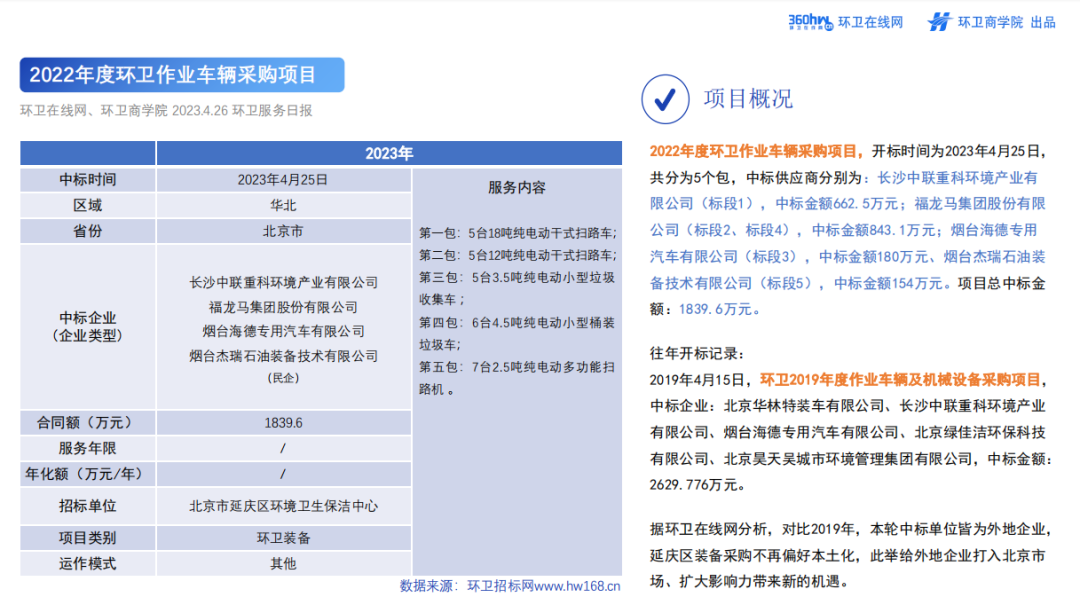The width and height of the screenshot is (1080, 597).
Task: Click the 北京市 cell value
Action: [x=283, y=231]
